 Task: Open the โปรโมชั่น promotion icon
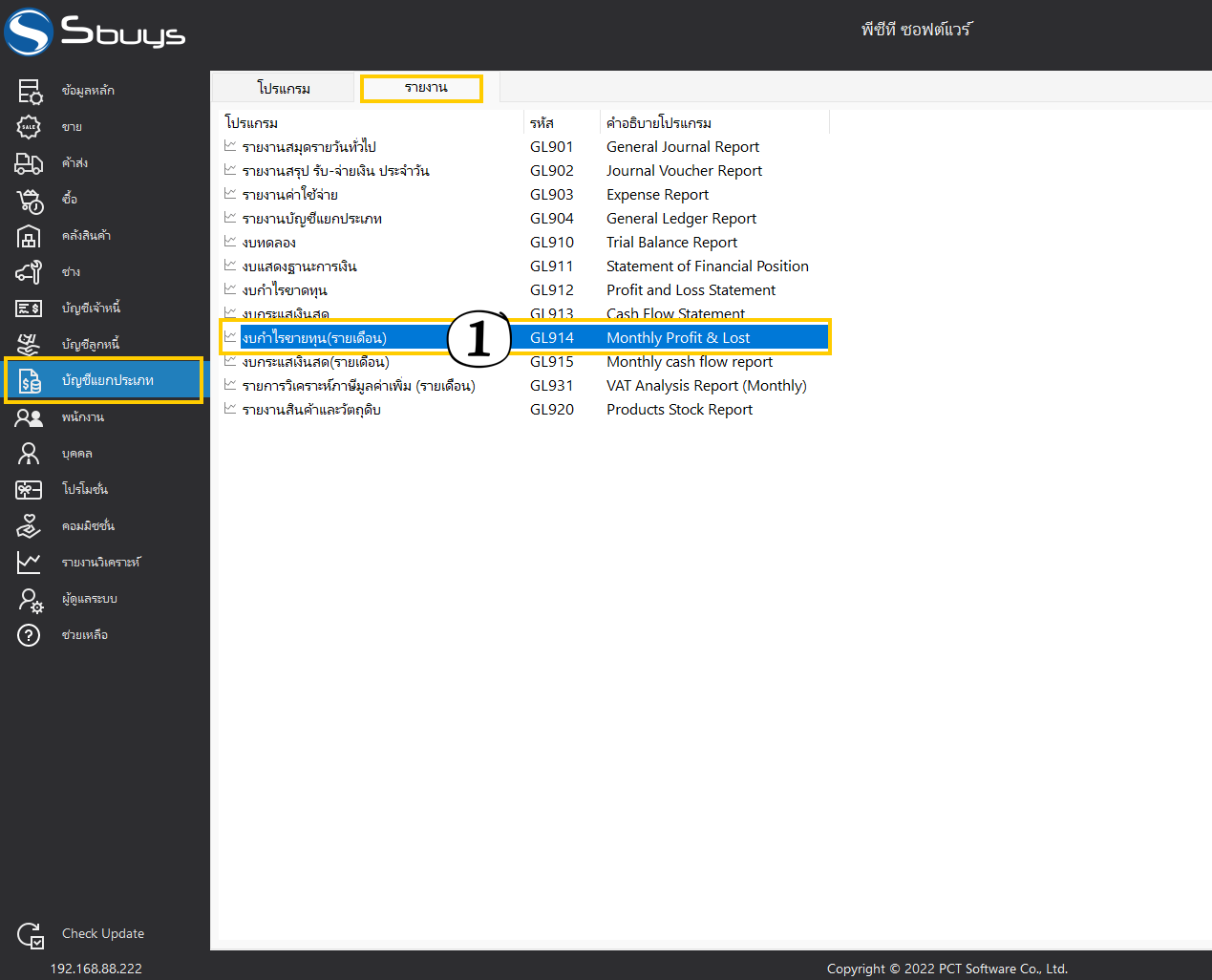click(x=30, y=490)
